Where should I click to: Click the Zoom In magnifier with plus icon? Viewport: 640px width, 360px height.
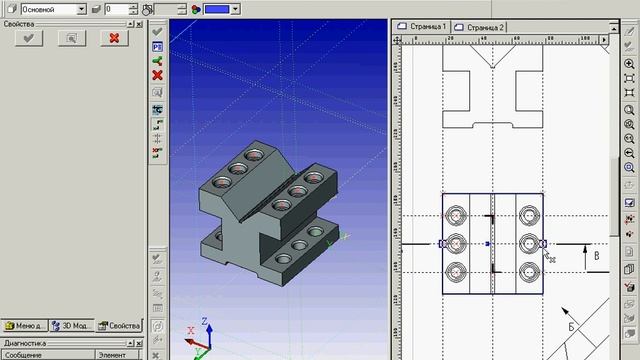pos(629,64)
